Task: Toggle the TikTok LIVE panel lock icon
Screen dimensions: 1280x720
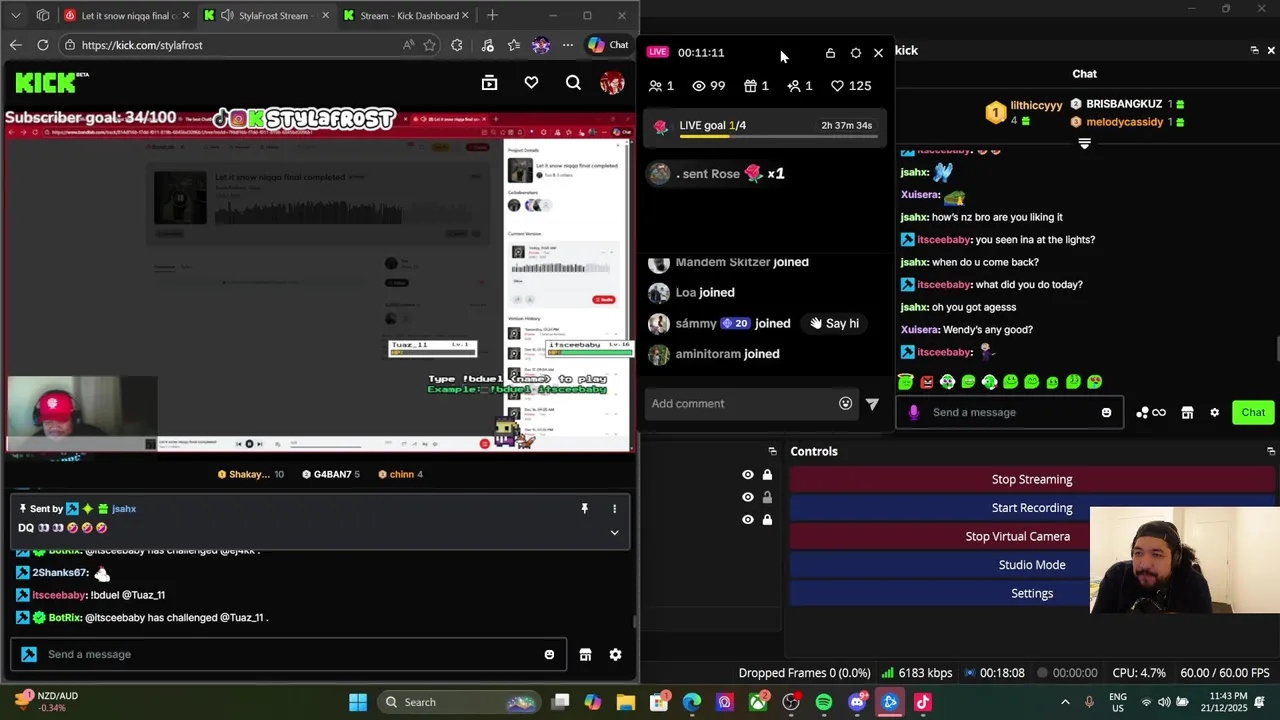Action: click(830, 53)
